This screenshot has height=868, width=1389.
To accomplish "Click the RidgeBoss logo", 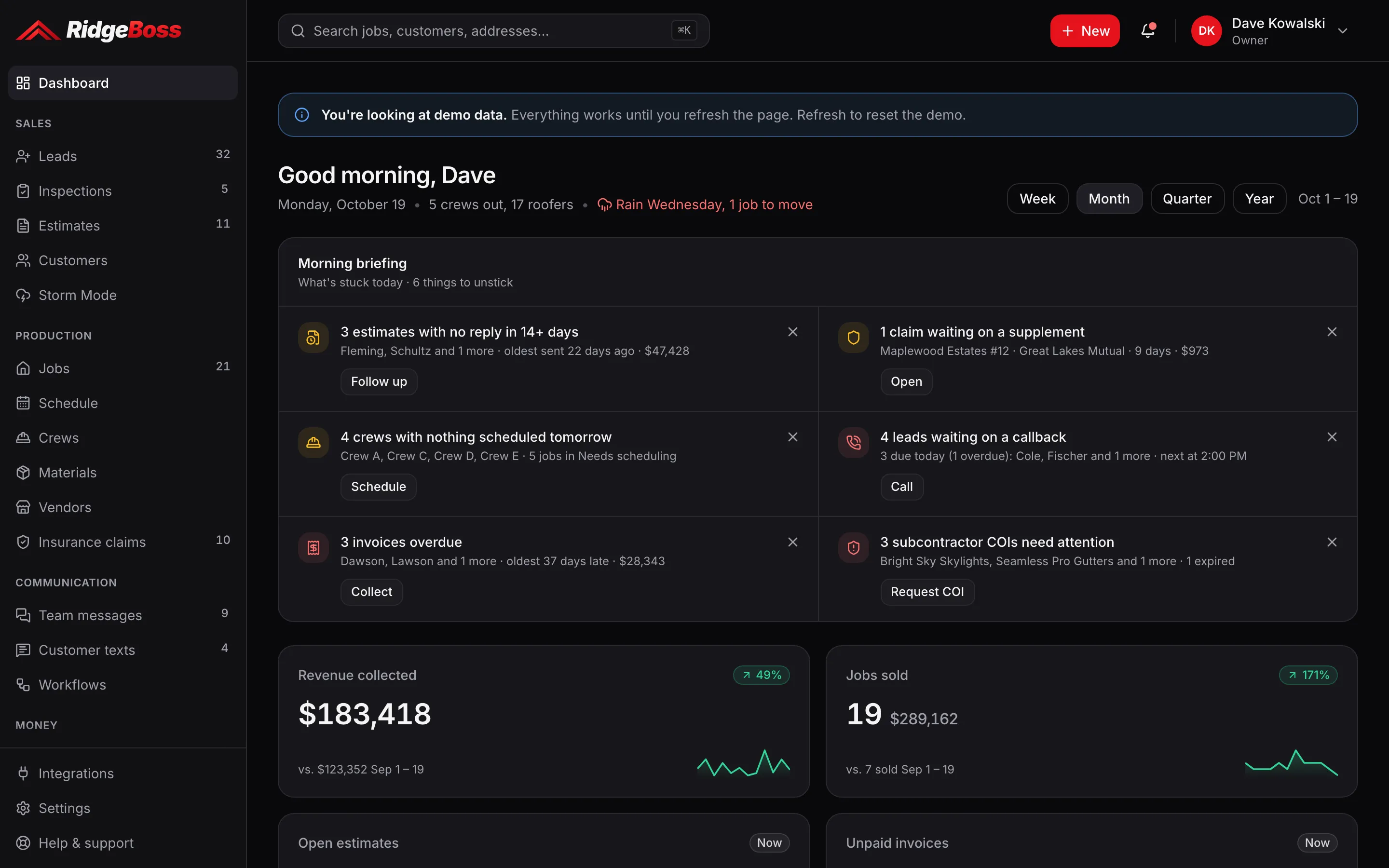I will point(98,30).
